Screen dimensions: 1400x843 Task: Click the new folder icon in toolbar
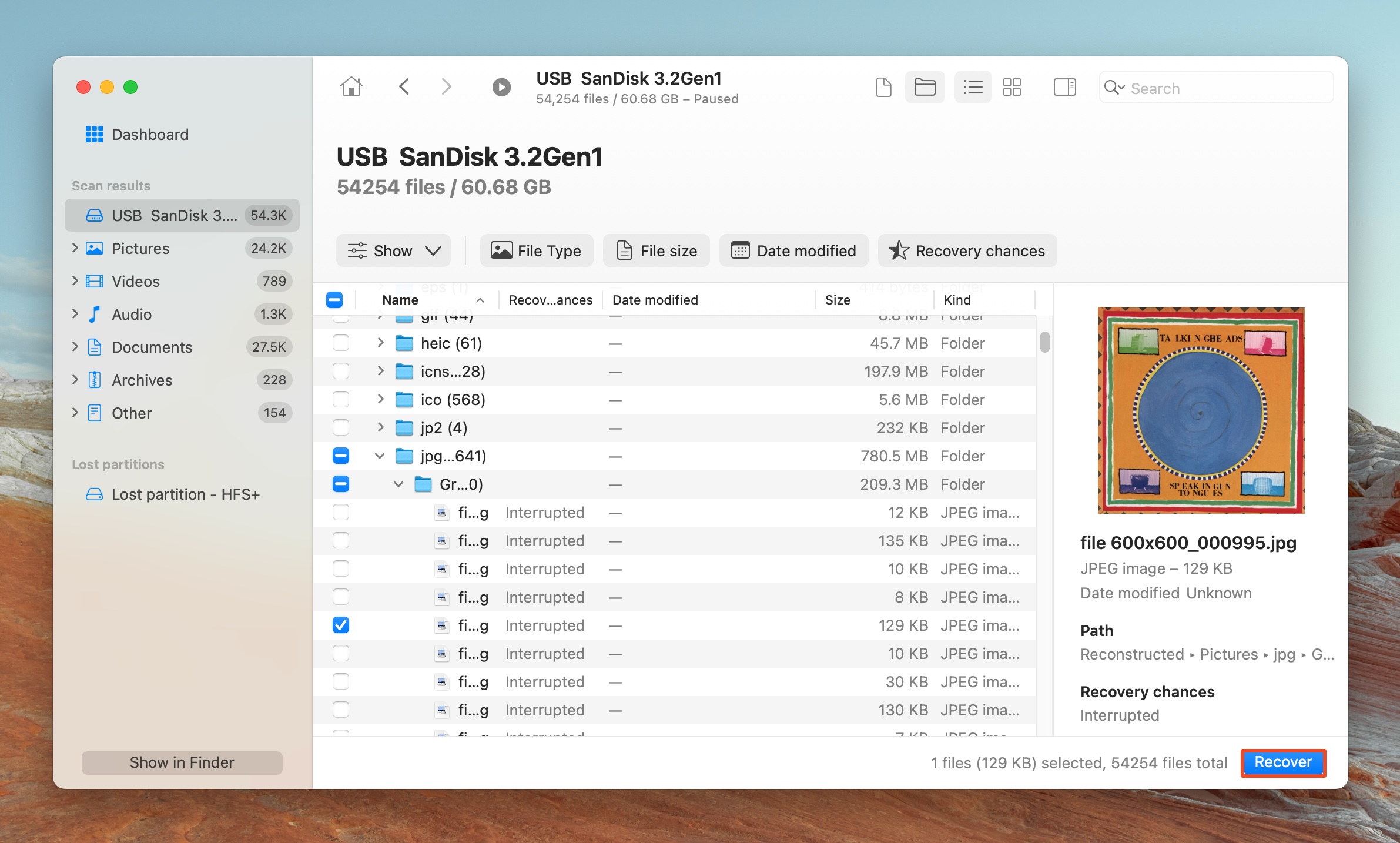[x=924, y=88]
